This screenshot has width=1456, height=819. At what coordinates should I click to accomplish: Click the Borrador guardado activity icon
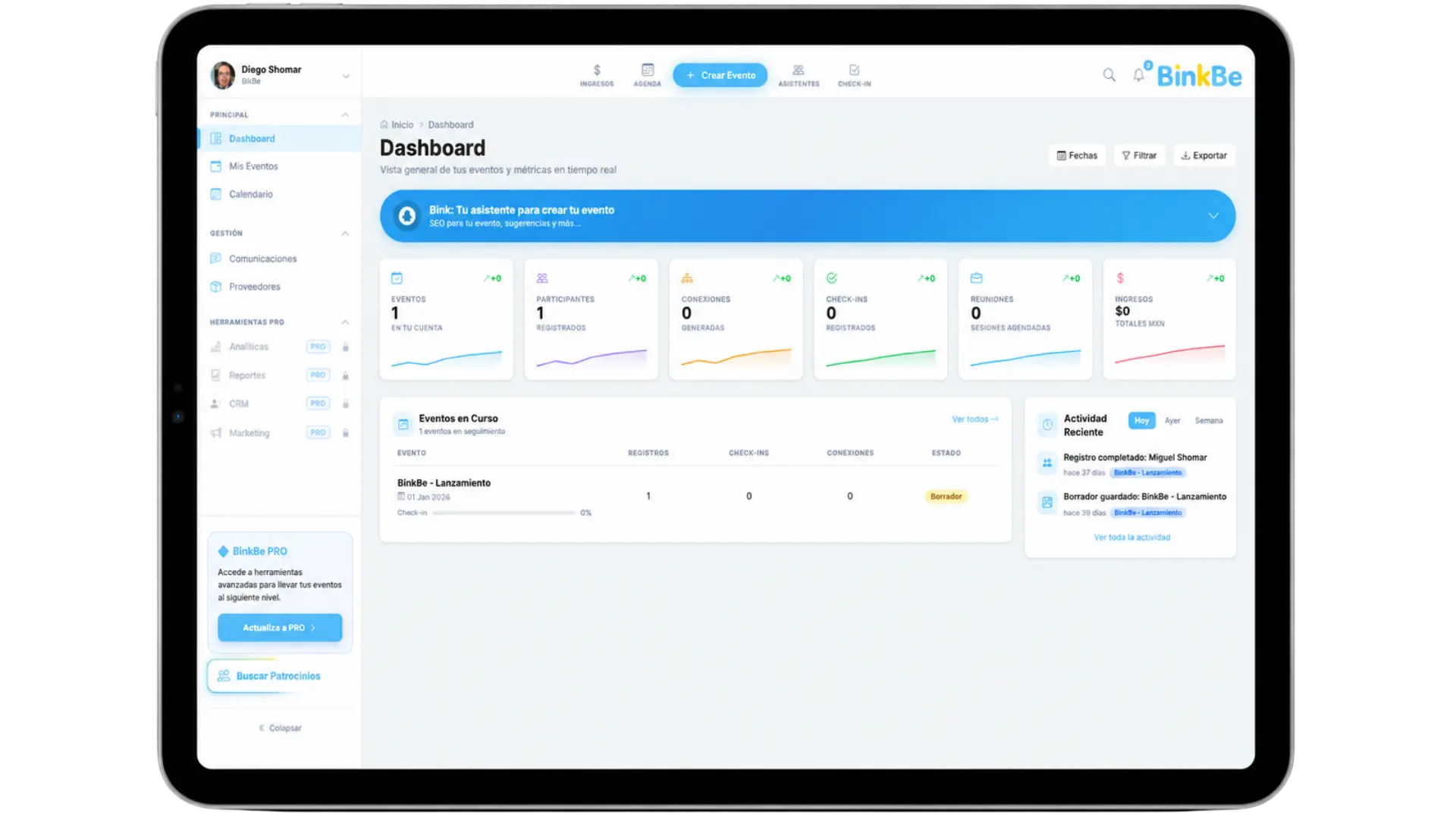click(1047, 502)
